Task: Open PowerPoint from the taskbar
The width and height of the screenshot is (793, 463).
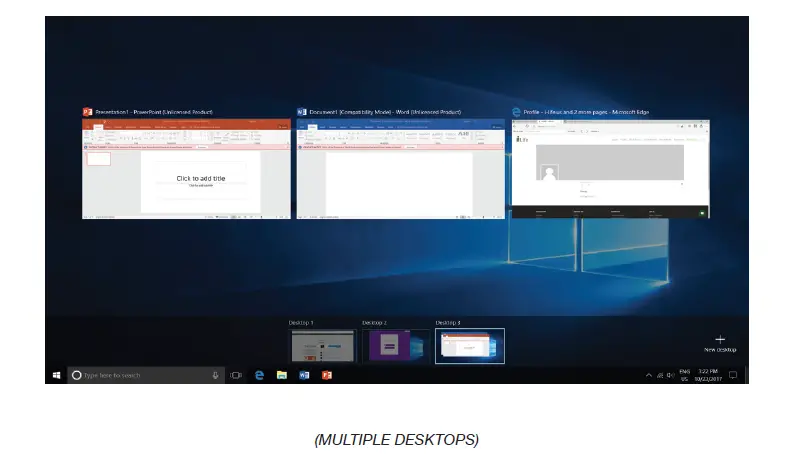Action: [327, 375]
